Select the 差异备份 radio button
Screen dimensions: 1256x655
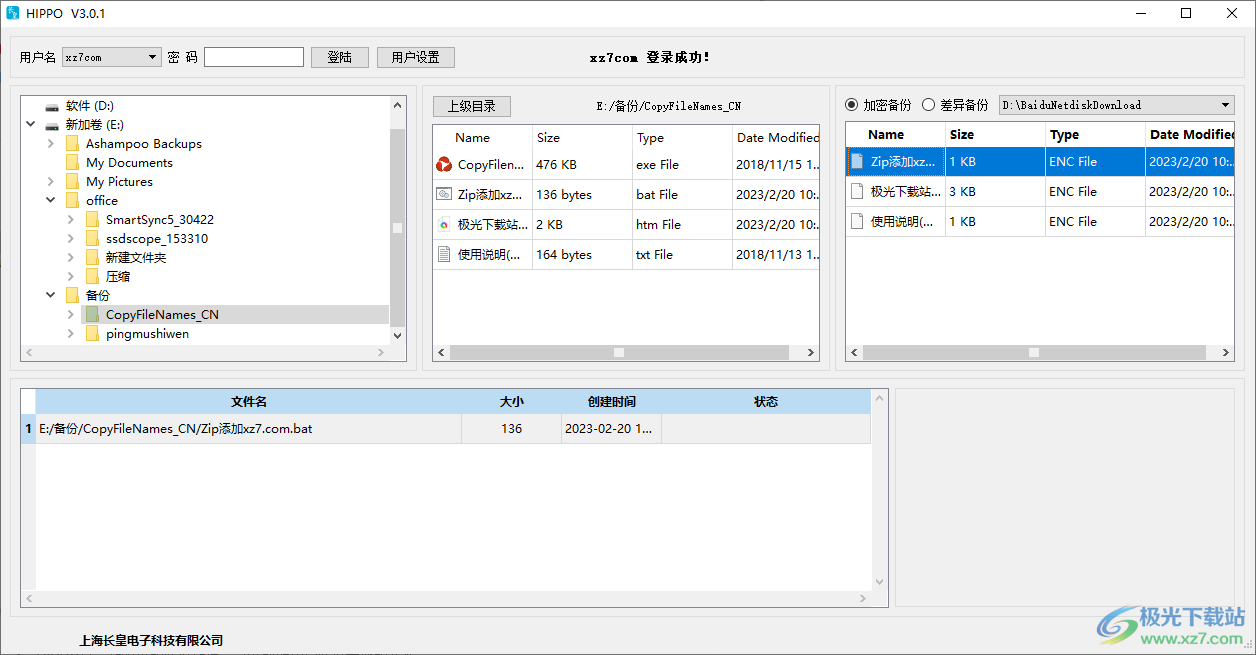pyautogui.click(x=928, y=105)
